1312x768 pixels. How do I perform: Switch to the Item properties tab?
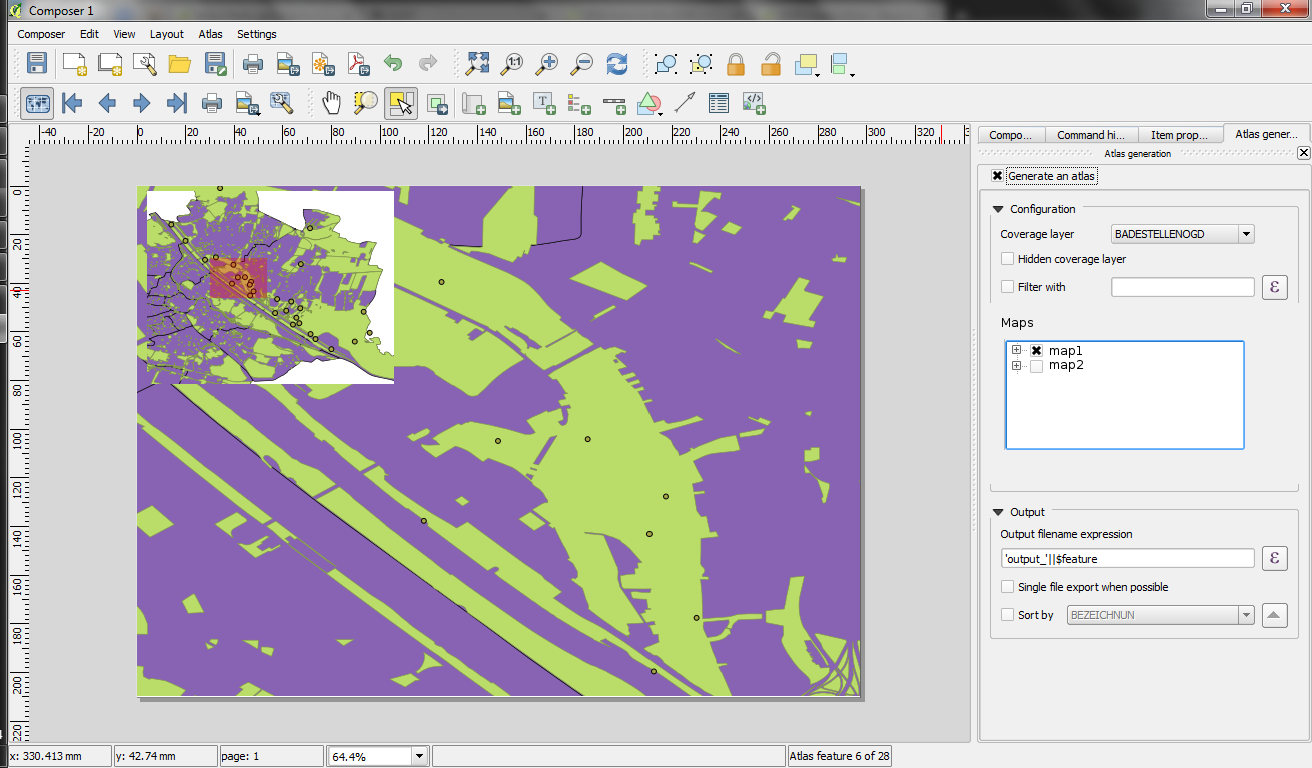(x=1179, y=135)
